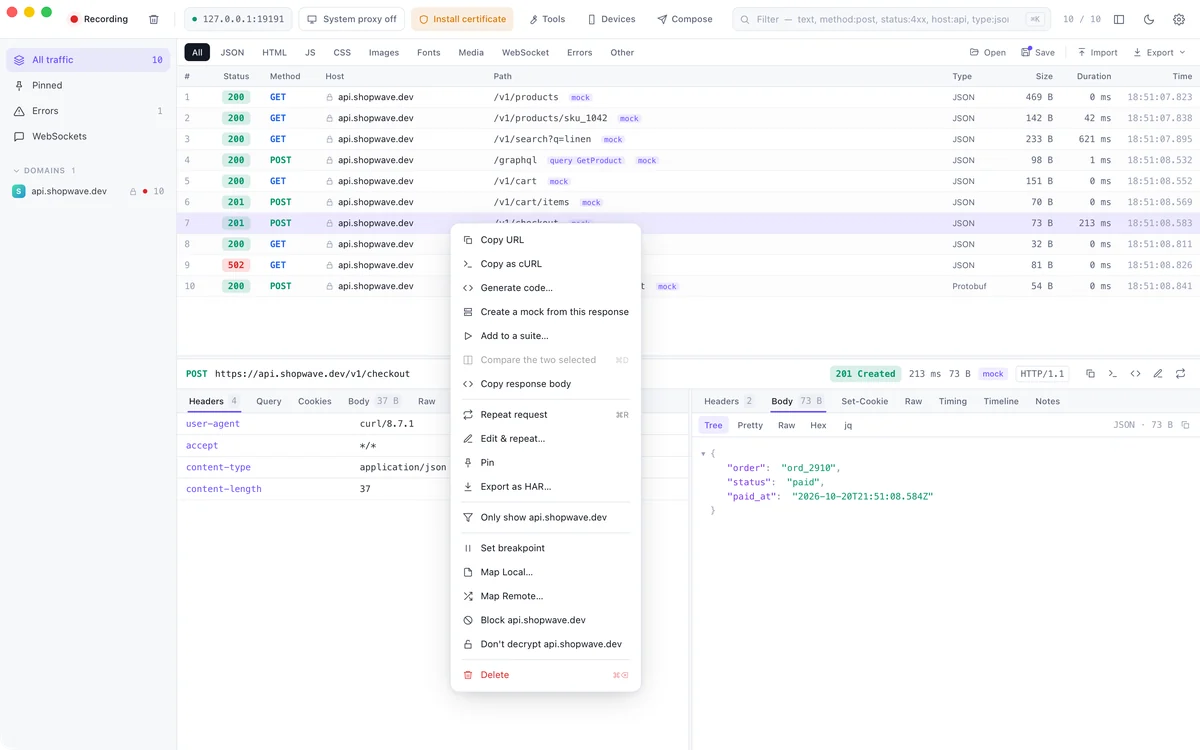Click copy icon in request detail header
Viewport: 1200px width, 750px height.
click(x=1090, y=374)
